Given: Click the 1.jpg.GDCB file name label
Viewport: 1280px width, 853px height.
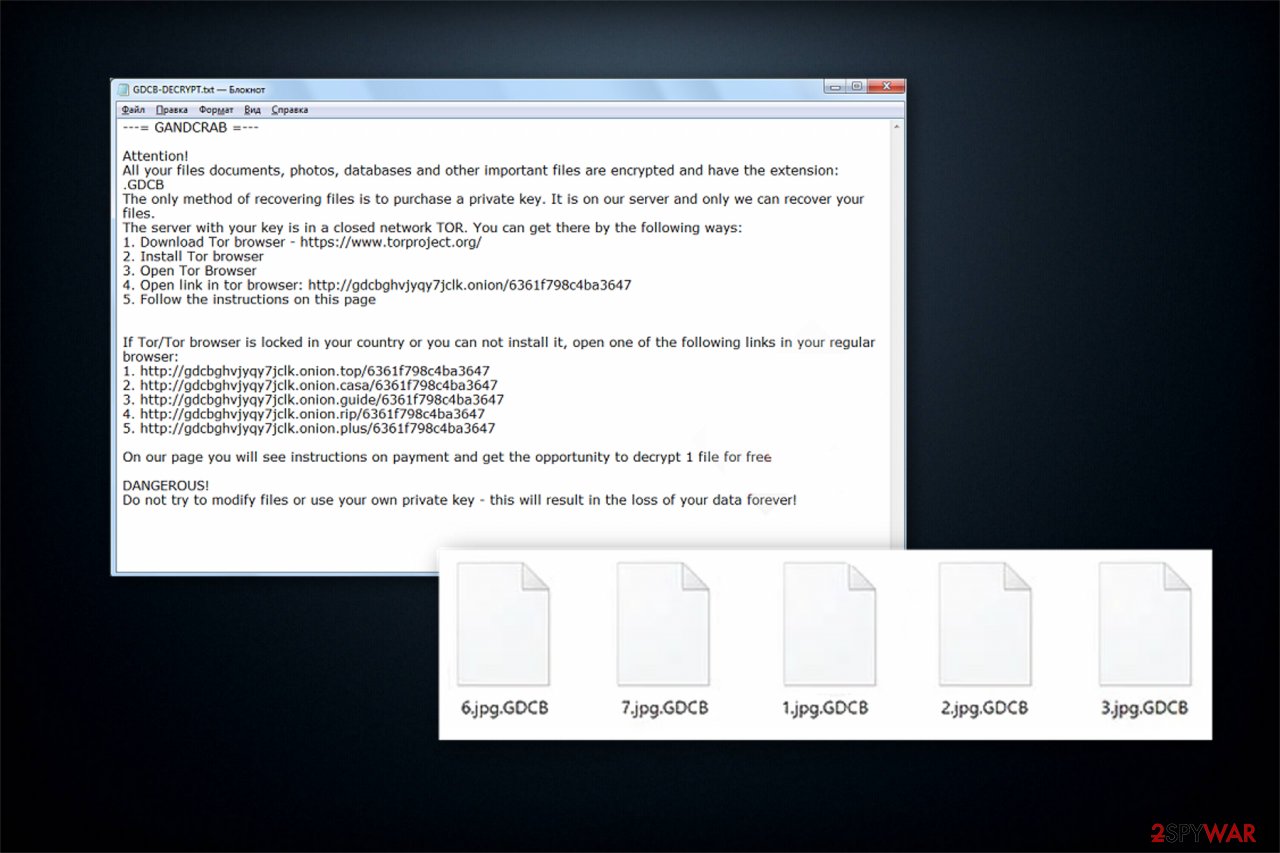Looking at the screenshot, I should 825,708.
